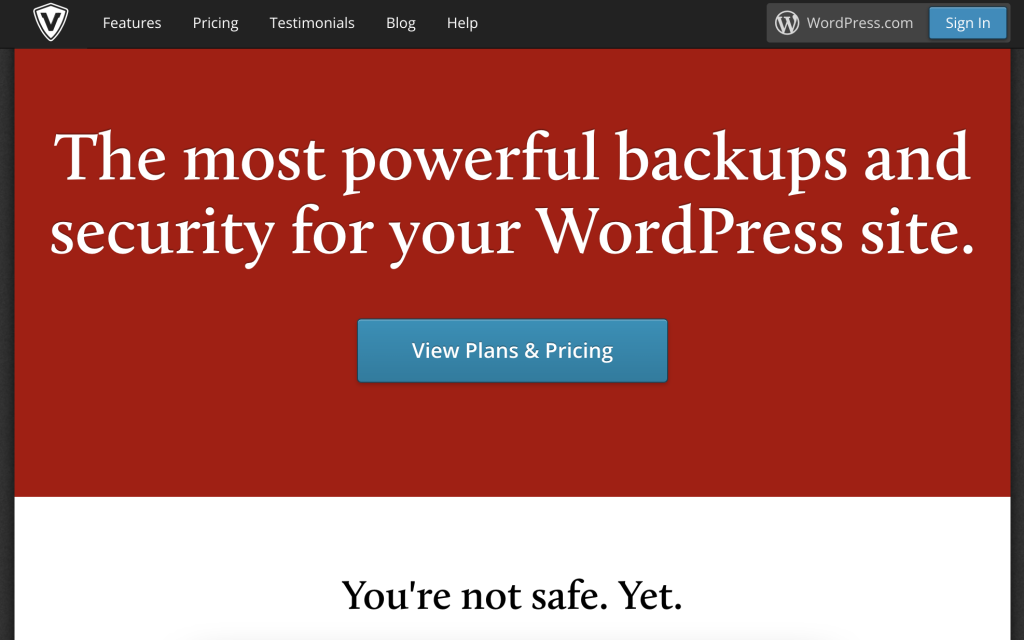Screen dimensions: 1024x640
Task: Click the word 'The' starting the headline
Action: click(x=110, y=157)
